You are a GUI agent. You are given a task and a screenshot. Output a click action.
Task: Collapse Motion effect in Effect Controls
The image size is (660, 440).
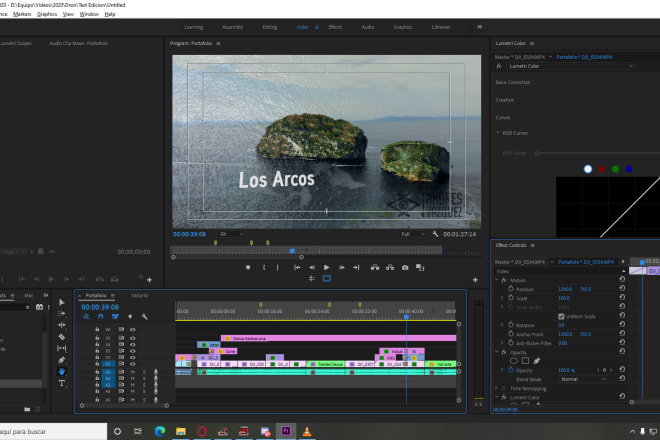(x=497, y=280)
